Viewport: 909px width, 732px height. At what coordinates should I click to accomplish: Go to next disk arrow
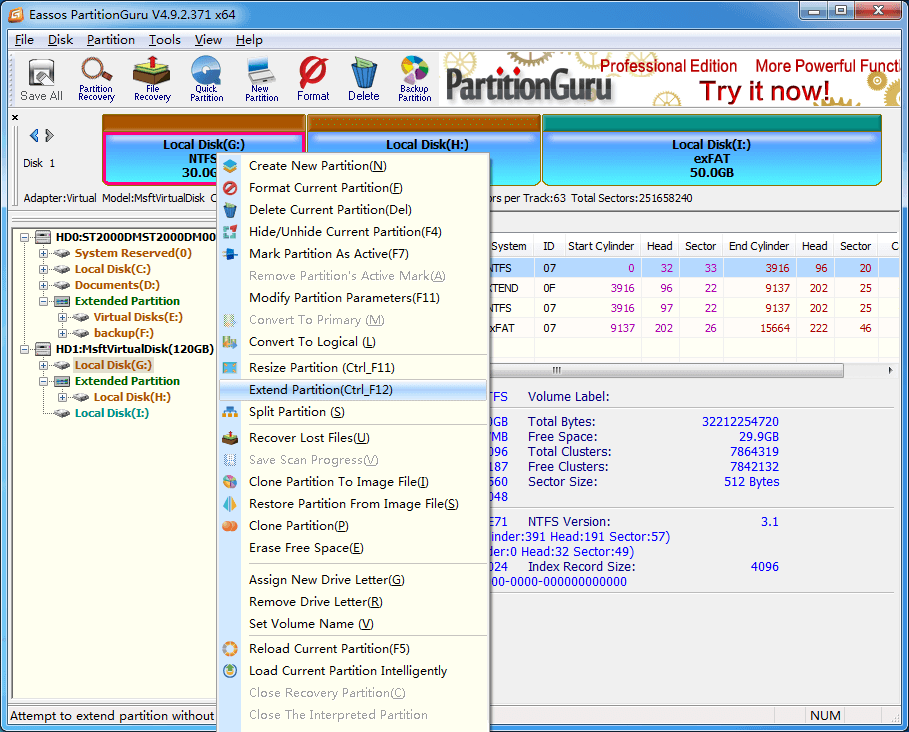(49, 136)
